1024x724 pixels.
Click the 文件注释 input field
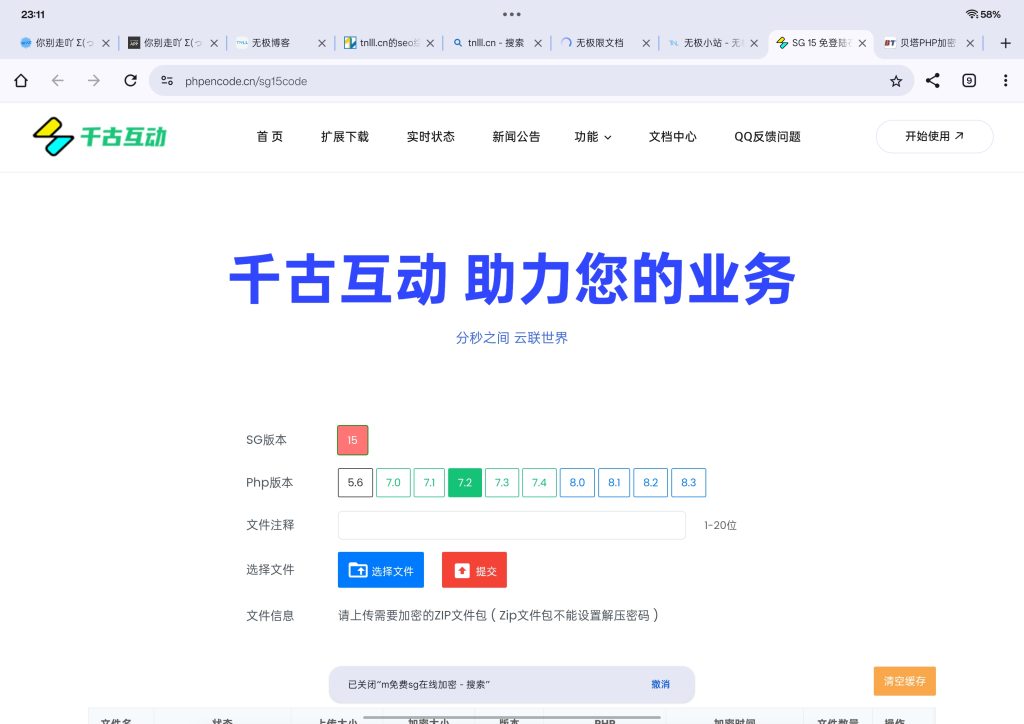click(x=511, y=525)
